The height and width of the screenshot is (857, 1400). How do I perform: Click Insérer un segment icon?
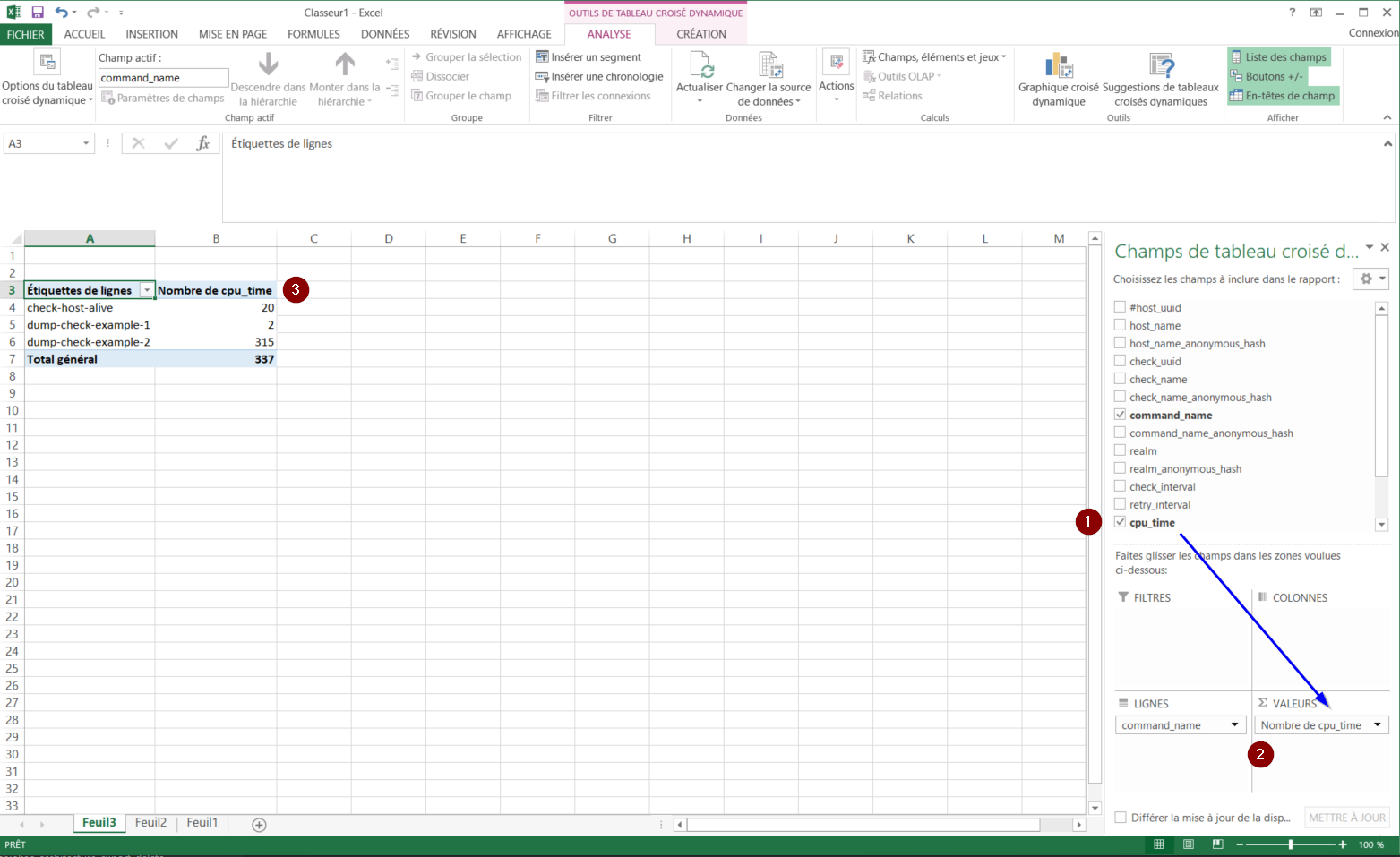[x=542, y=56]
